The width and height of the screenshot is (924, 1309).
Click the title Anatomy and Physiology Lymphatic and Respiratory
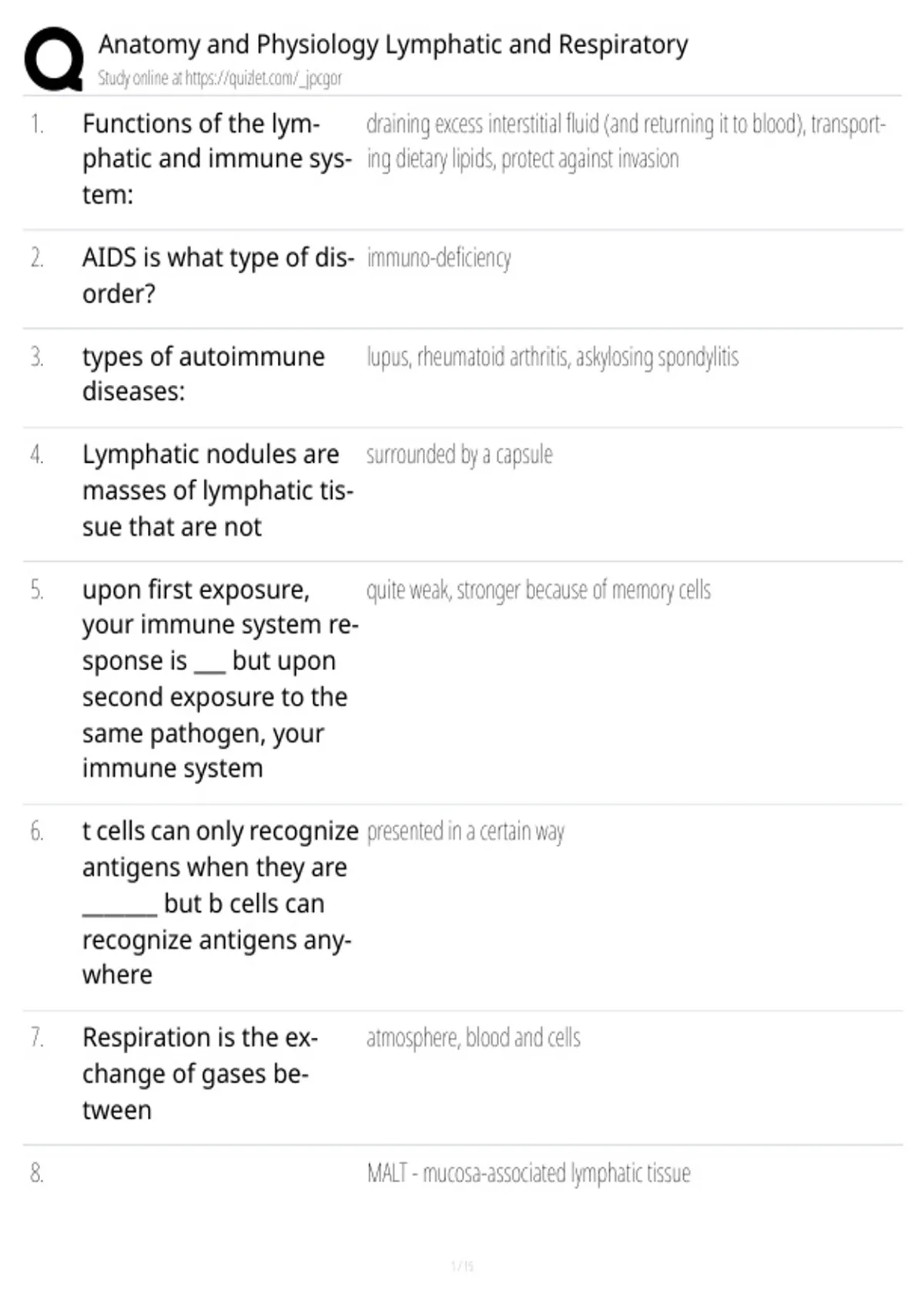click(x=393, y=45)
